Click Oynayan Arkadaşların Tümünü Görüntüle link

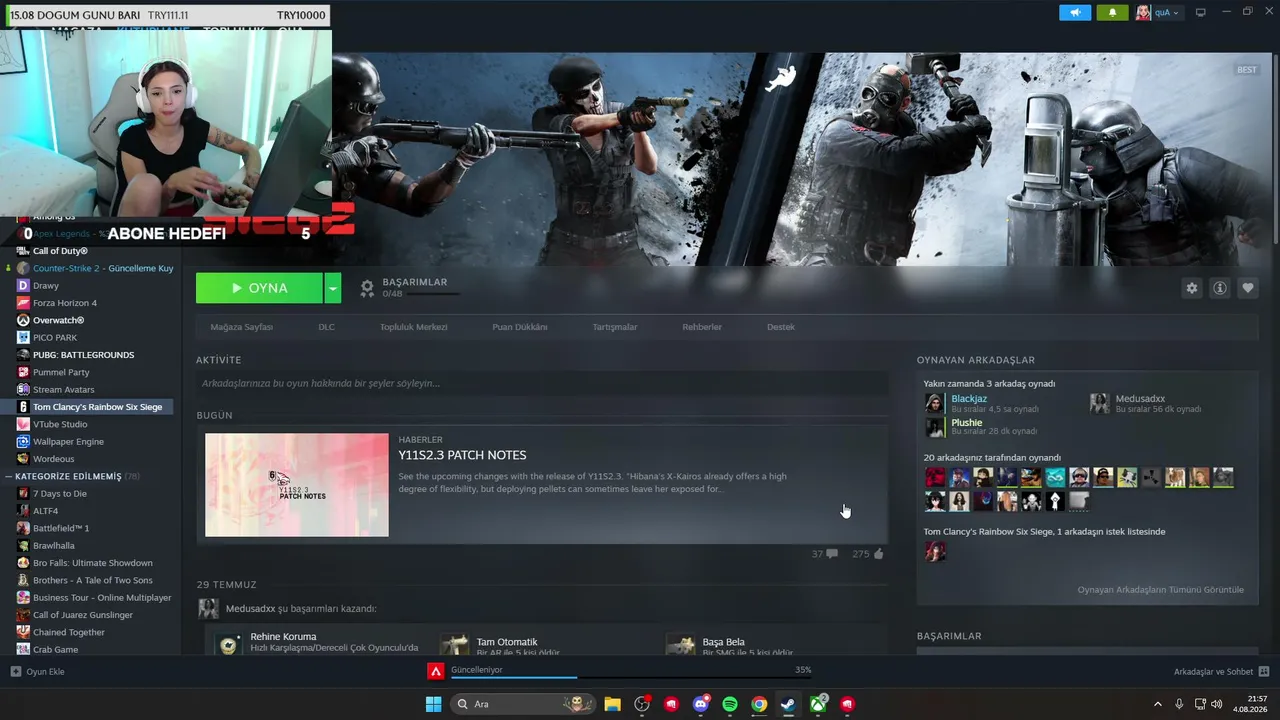1161,590
